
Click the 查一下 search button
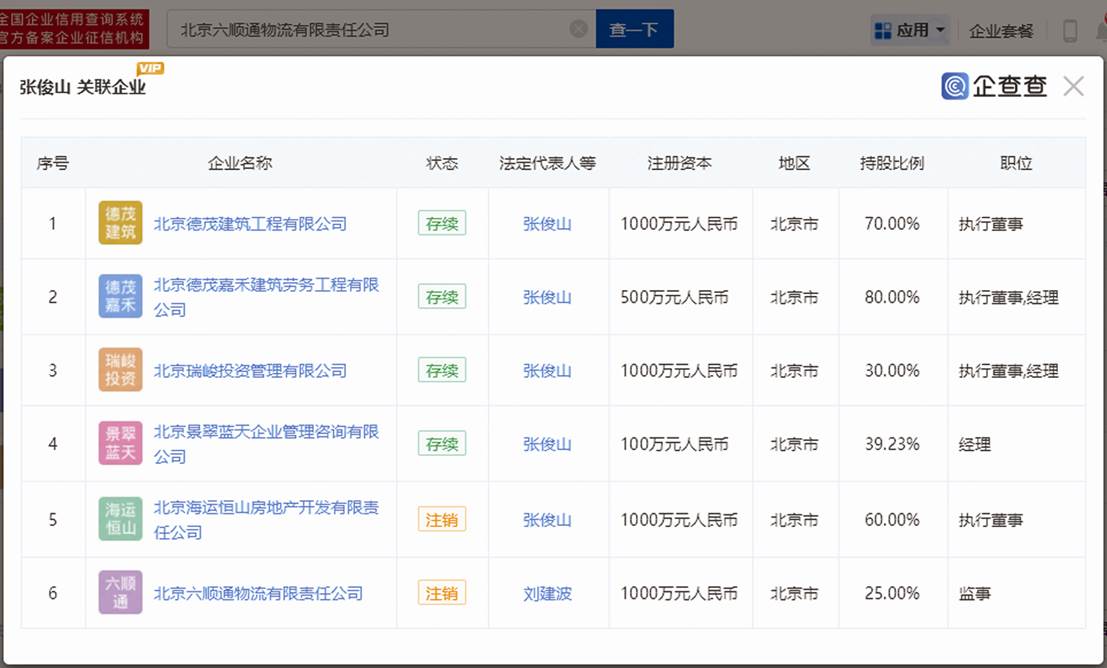point(634,29)
